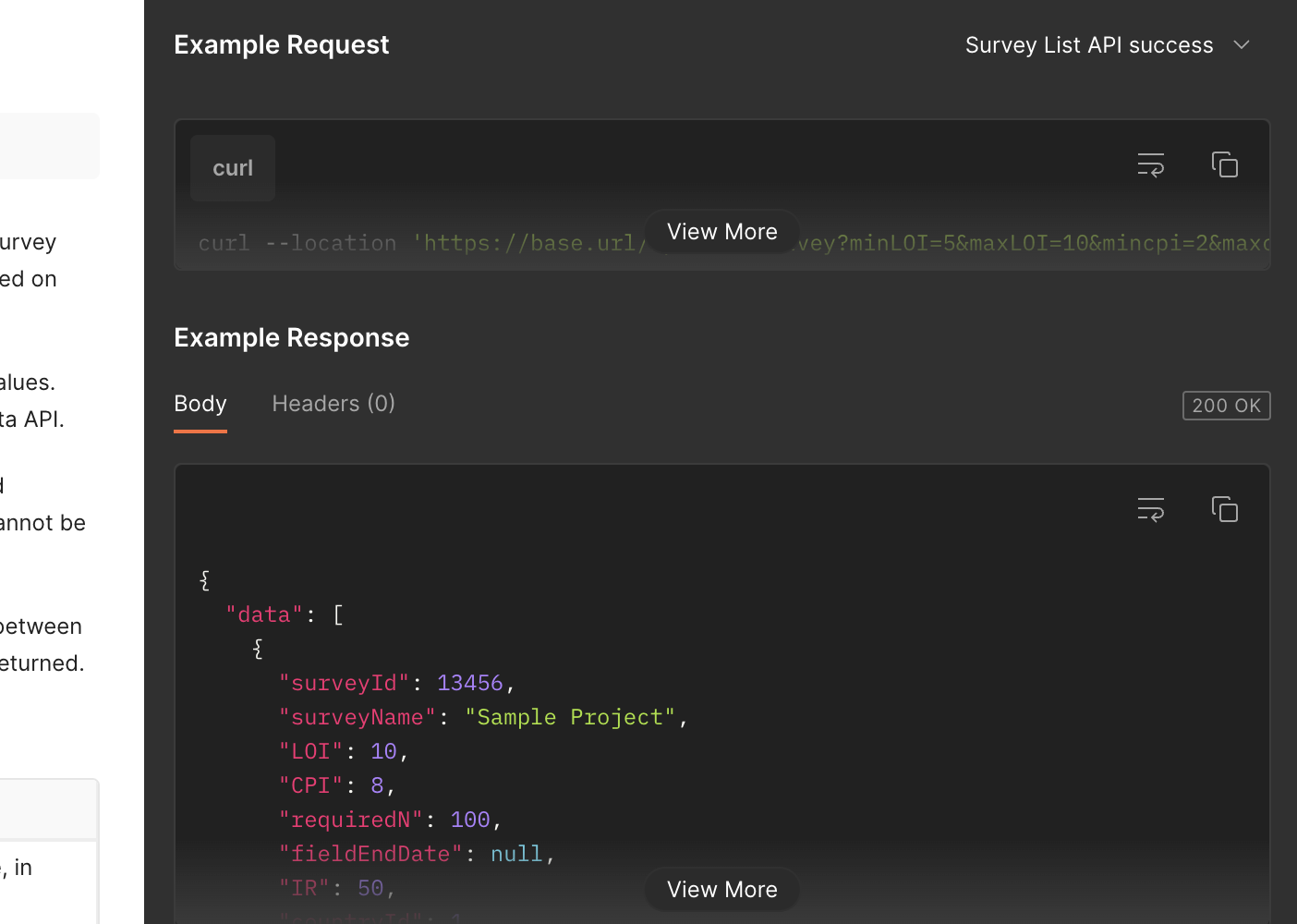Click the 200 OK status badge
The image size is (1297, 924).
[x=1227, y=406]
